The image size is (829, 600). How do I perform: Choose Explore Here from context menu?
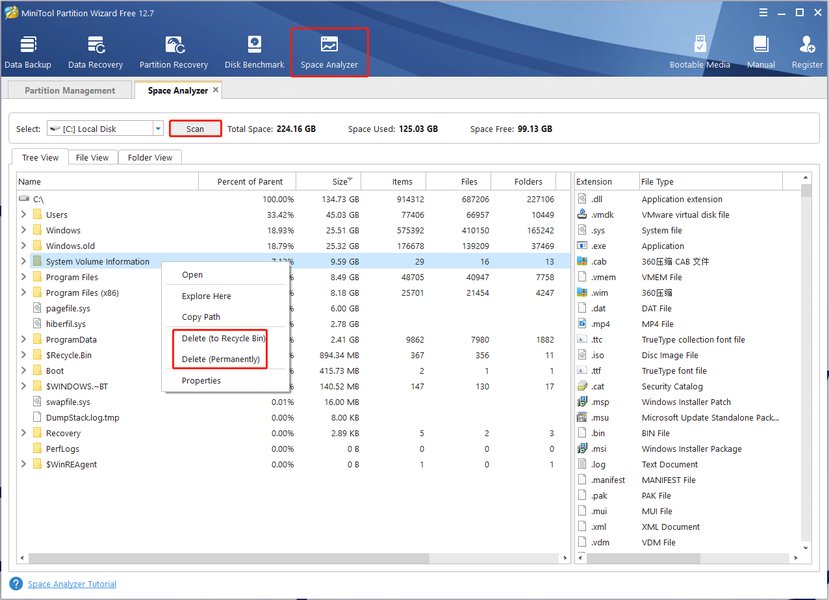[x=226, y=296]
